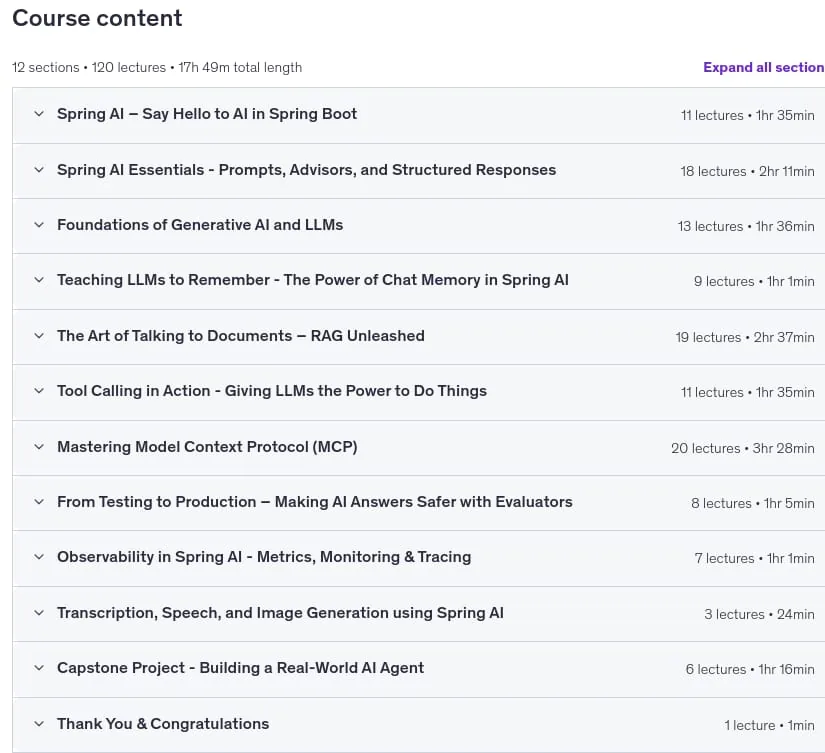Click '8 lectures • 1hr 5min' duration text
825x753 pixels.
(752, 504)
